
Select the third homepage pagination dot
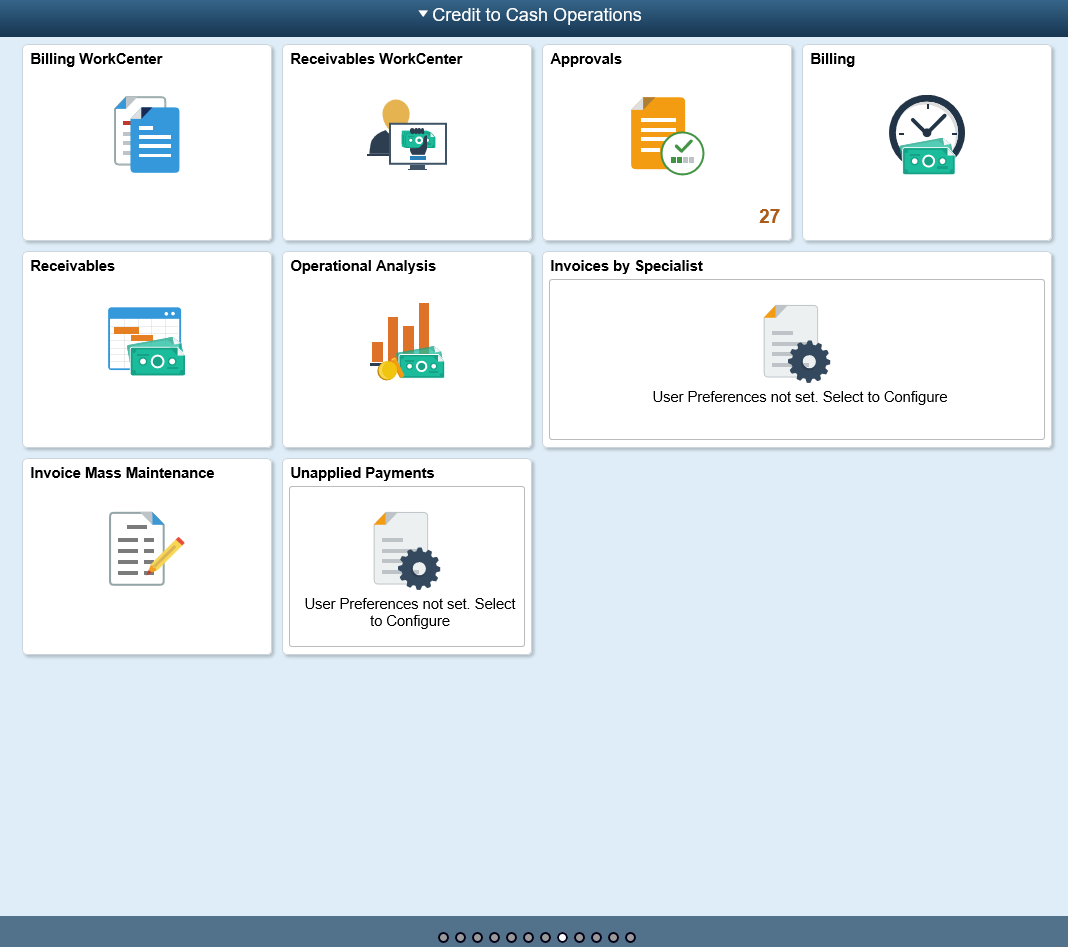pos(477,937)
